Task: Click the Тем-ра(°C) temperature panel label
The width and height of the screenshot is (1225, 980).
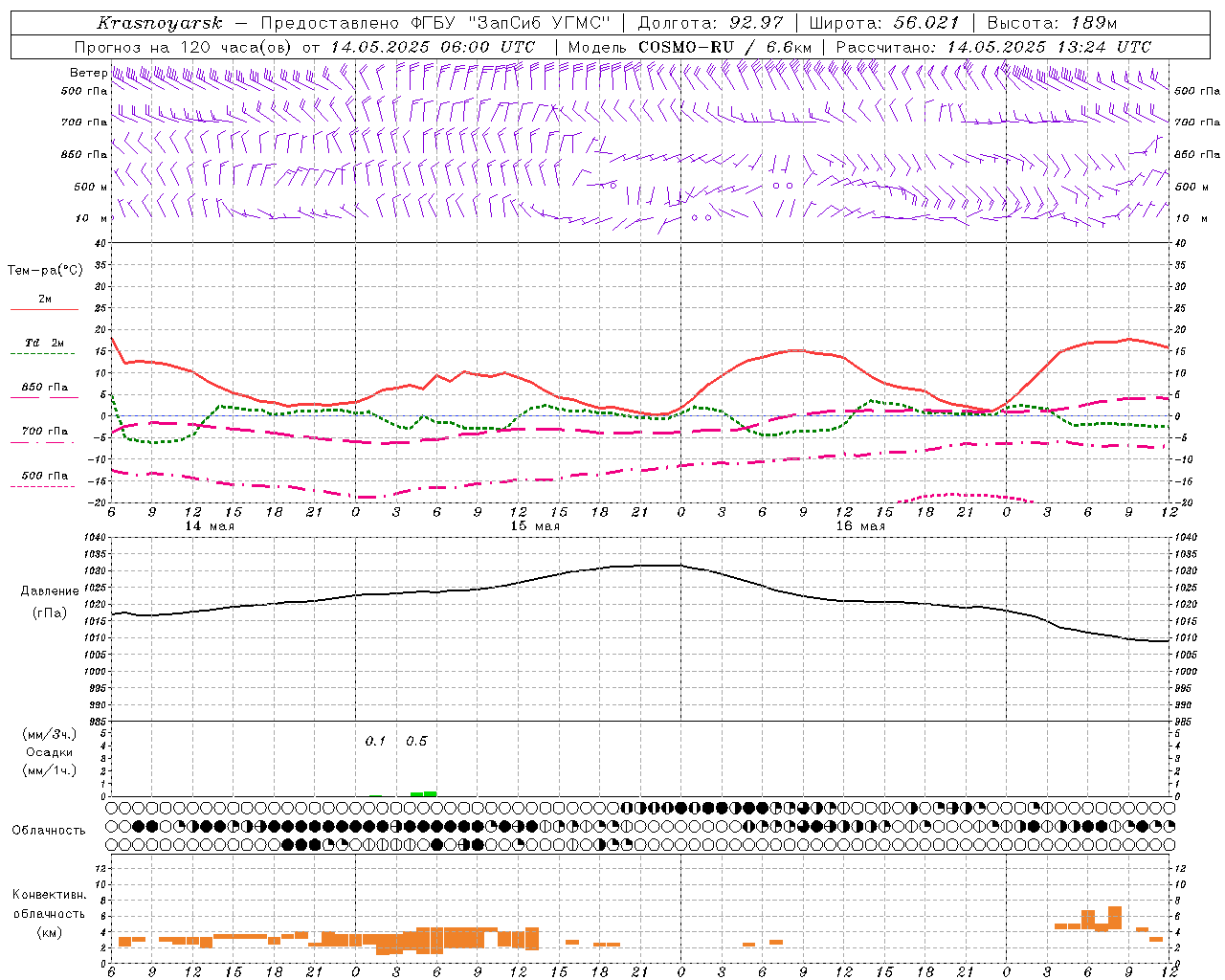Action: pos(45,271)
